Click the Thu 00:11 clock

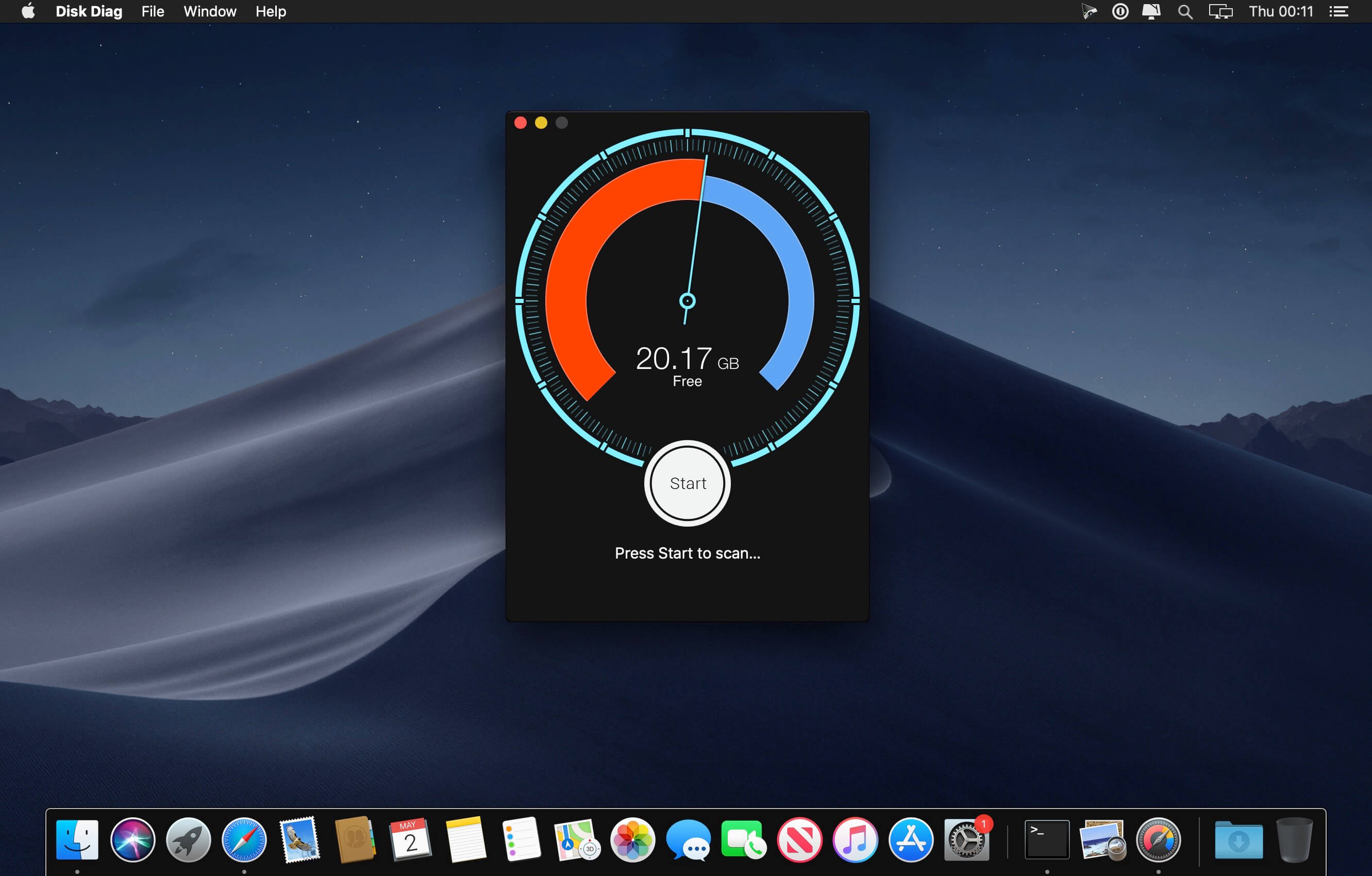(x=1281, y=11)
